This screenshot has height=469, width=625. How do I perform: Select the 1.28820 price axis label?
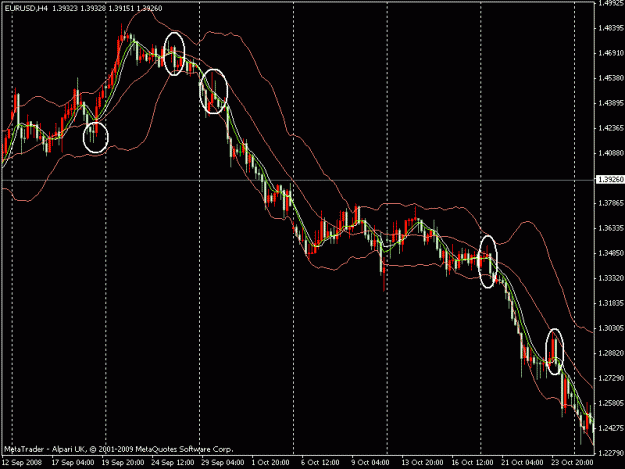611,353
